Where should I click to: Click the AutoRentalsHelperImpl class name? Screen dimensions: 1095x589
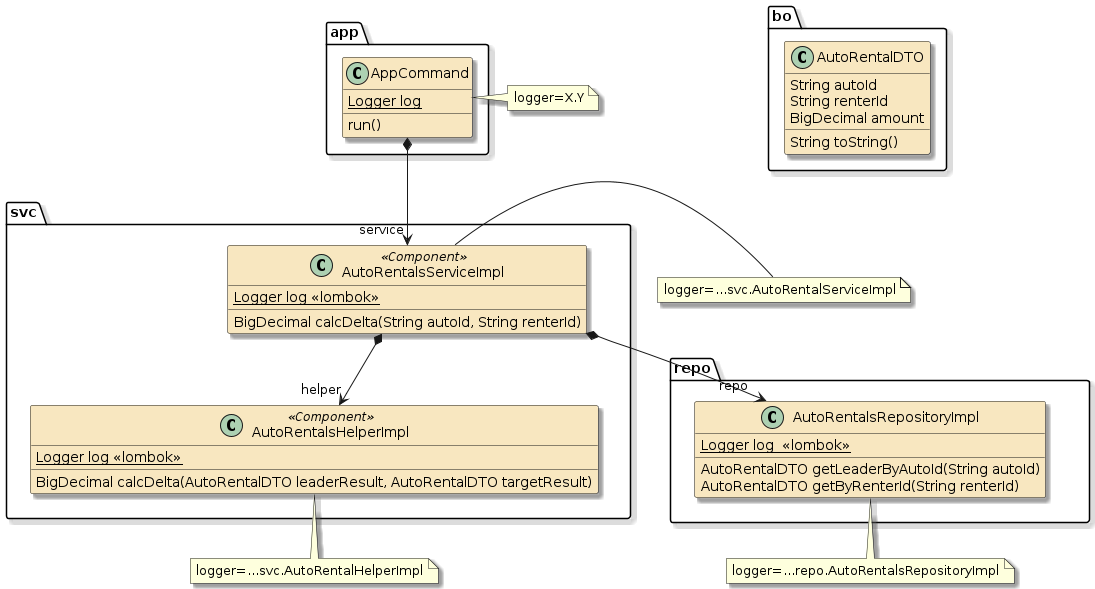(330, 432)
